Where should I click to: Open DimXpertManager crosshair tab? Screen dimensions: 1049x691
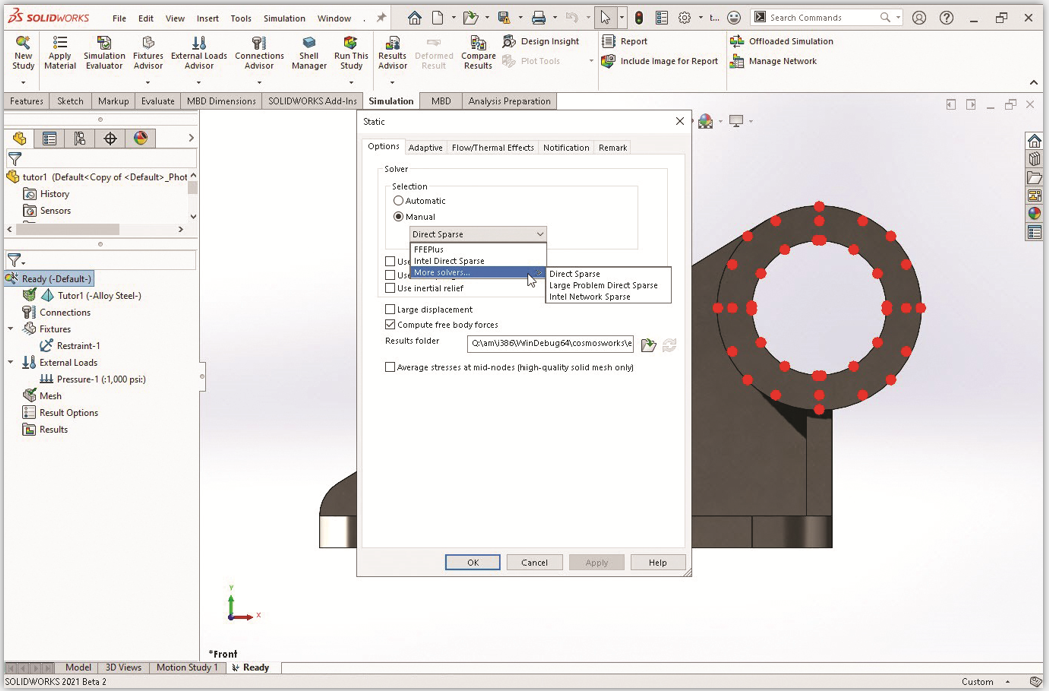pos(110,138)
